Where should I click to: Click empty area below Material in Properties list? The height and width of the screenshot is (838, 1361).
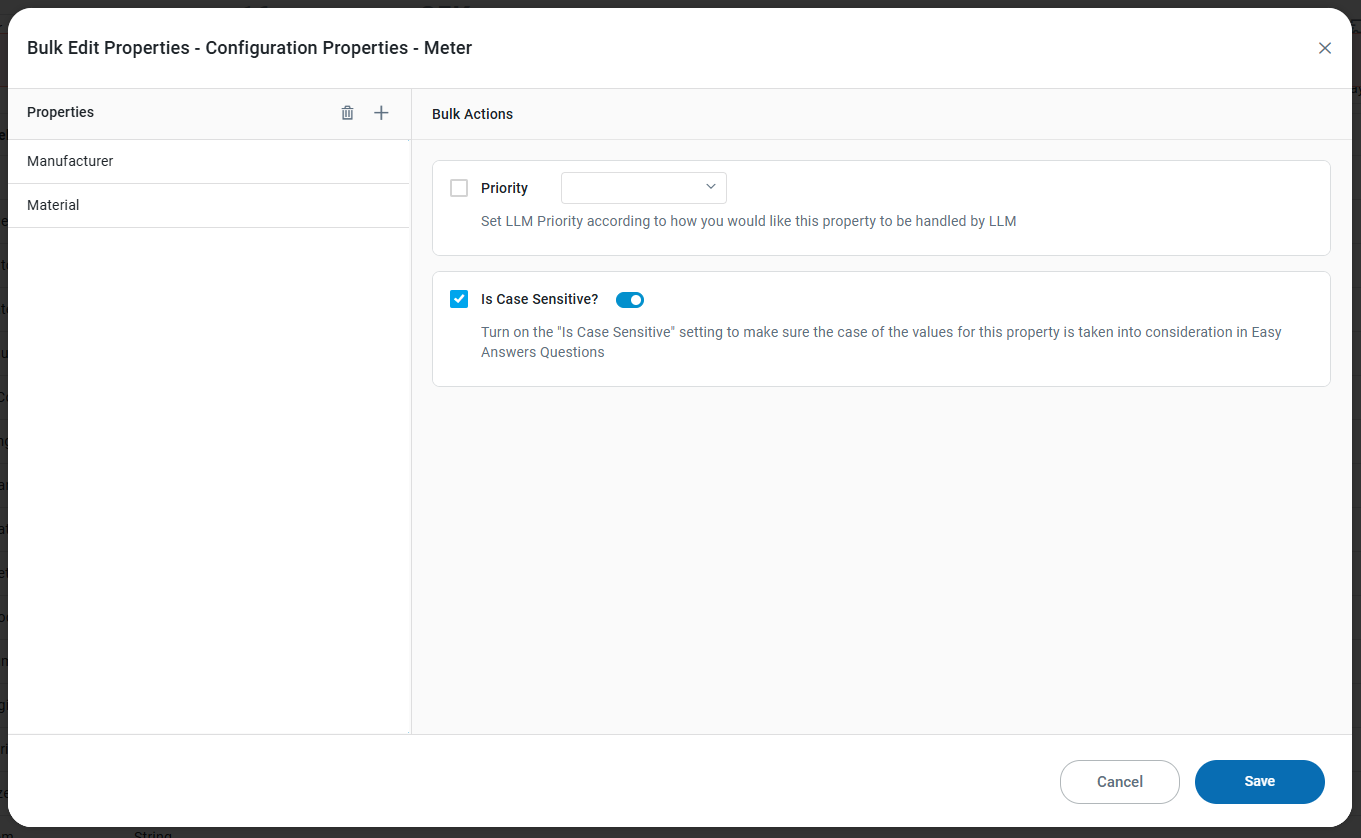pos(208,480)
